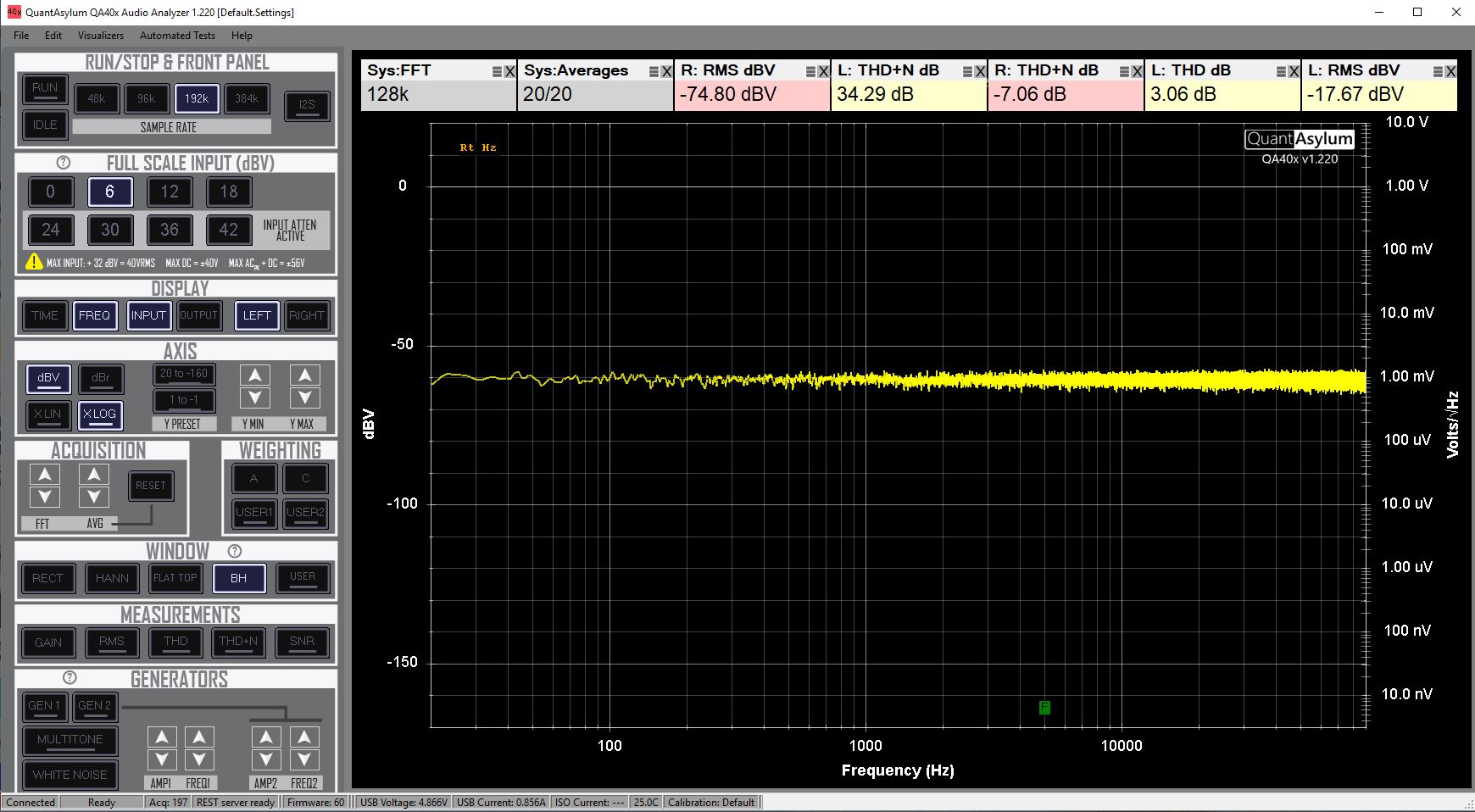The width and height of the screenshot is (1475, 812).
Task: Click the acquisition RESET button
Action: 151,486
